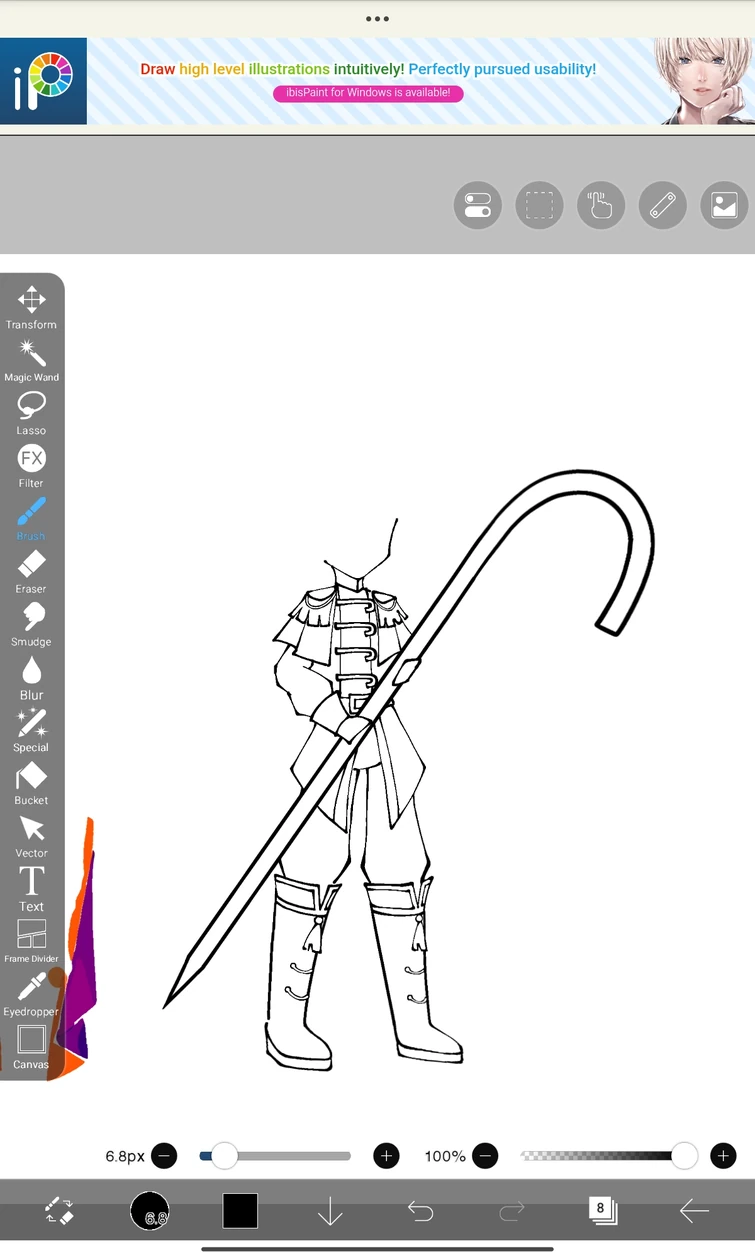This screenshot has width=755, height=1258.
Task: Select the Magic Wand tool
Action: tap(31, 361)
